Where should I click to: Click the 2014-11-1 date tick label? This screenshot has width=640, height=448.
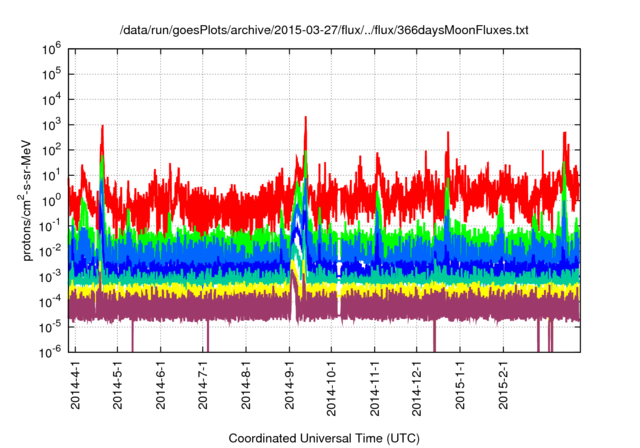point(374,387)
